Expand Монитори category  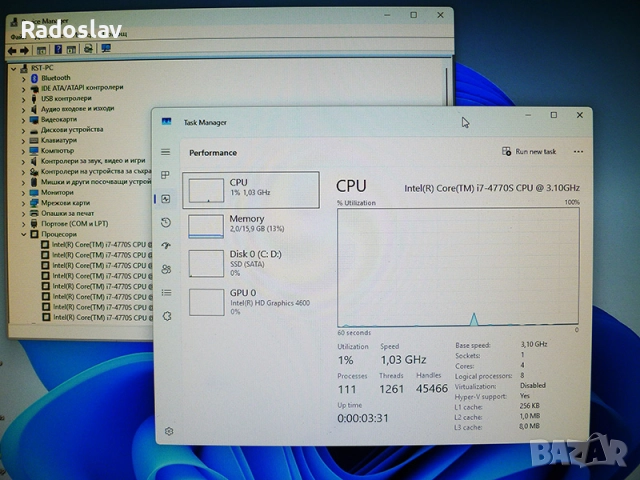coord(23,193)
